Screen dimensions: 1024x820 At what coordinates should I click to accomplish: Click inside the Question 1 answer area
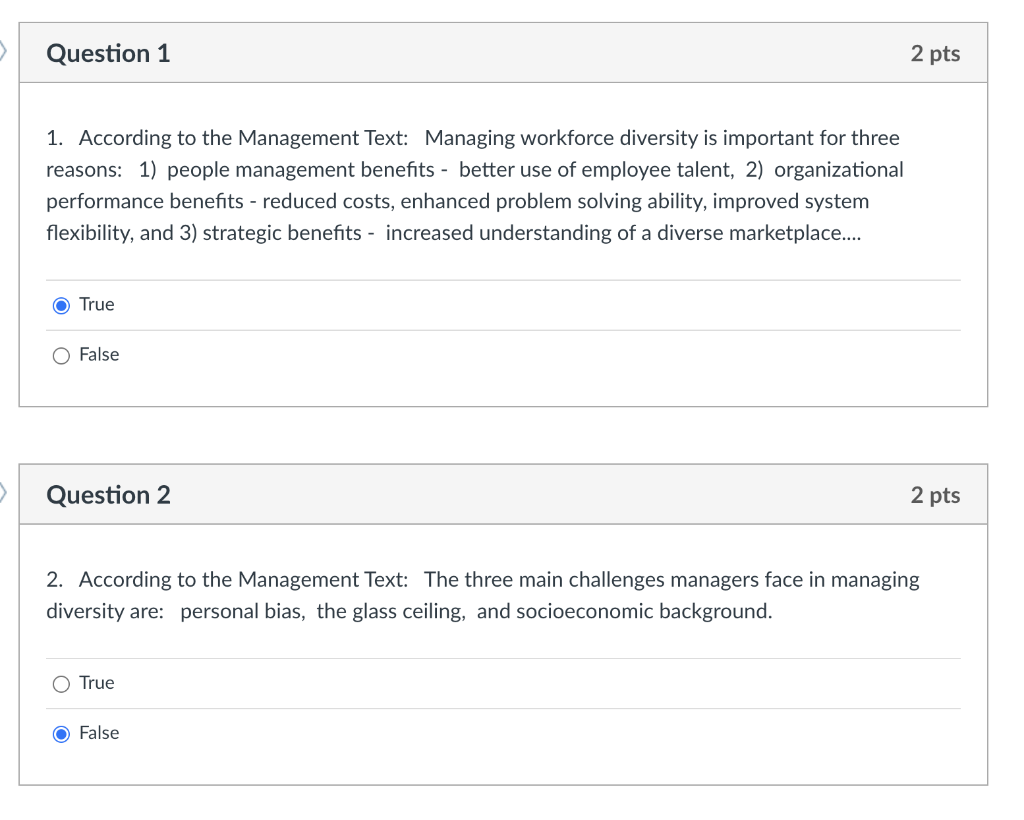(500, 330)
